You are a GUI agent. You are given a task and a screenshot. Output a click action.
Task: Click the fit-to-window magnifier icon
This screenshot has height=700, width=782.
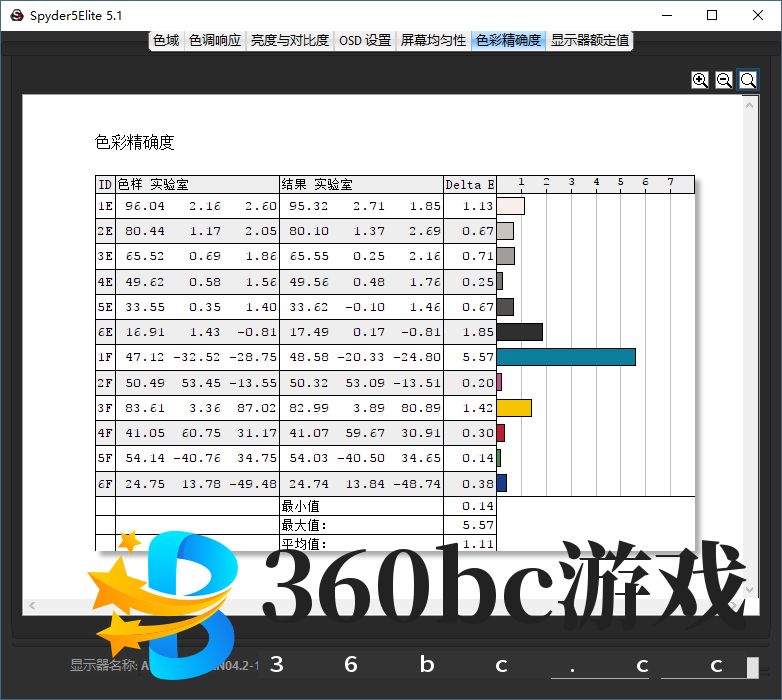pos(748,80)
